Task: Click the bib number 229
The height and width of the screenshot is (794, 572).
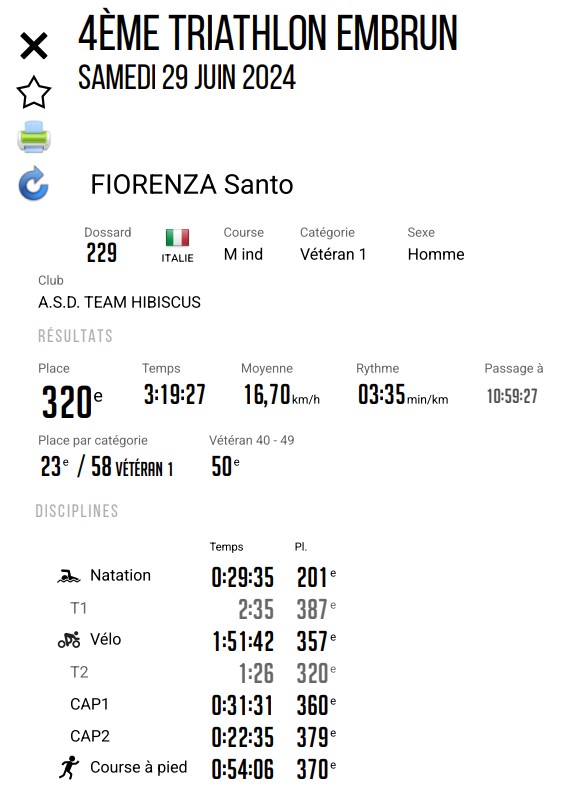Action: pos(101,253)
